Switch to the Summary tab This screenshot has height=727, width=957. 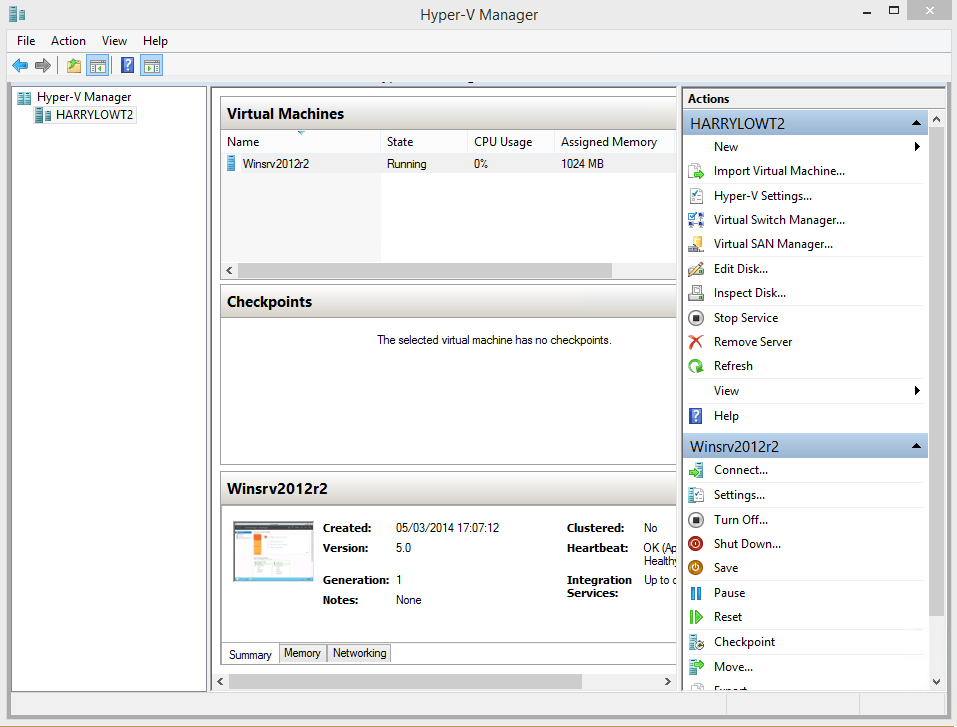(x=250, y=654)
